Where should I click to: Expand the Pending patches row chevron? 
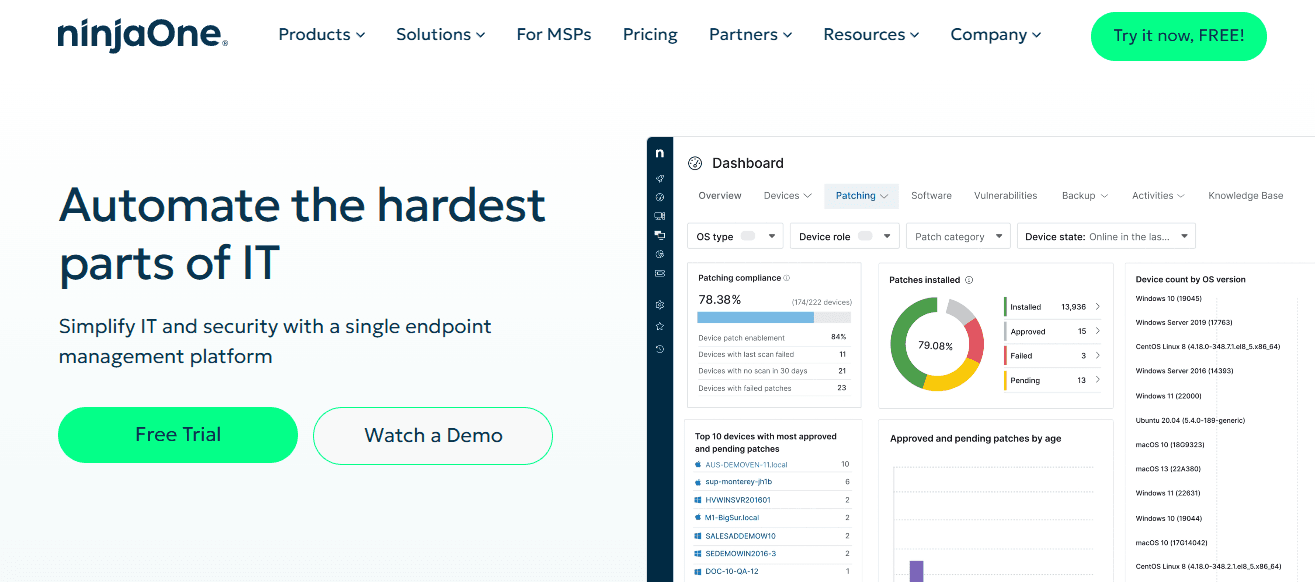point(1097,380)
